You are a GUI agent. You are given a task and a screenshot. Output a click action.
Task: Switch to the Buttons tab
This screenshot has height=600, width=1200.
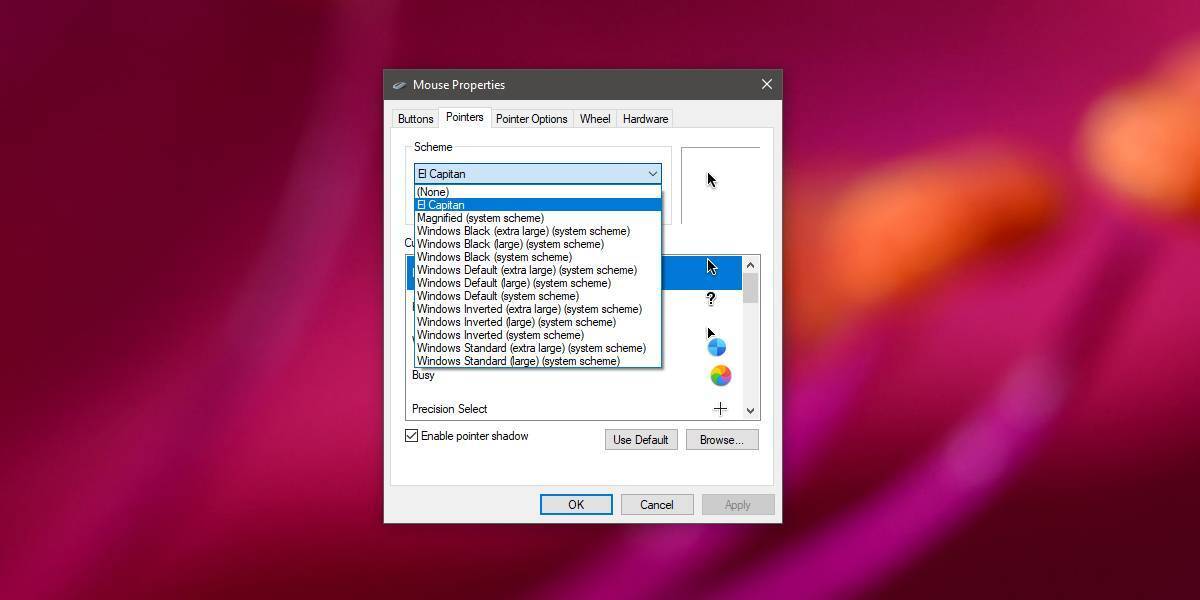[415, 119]
